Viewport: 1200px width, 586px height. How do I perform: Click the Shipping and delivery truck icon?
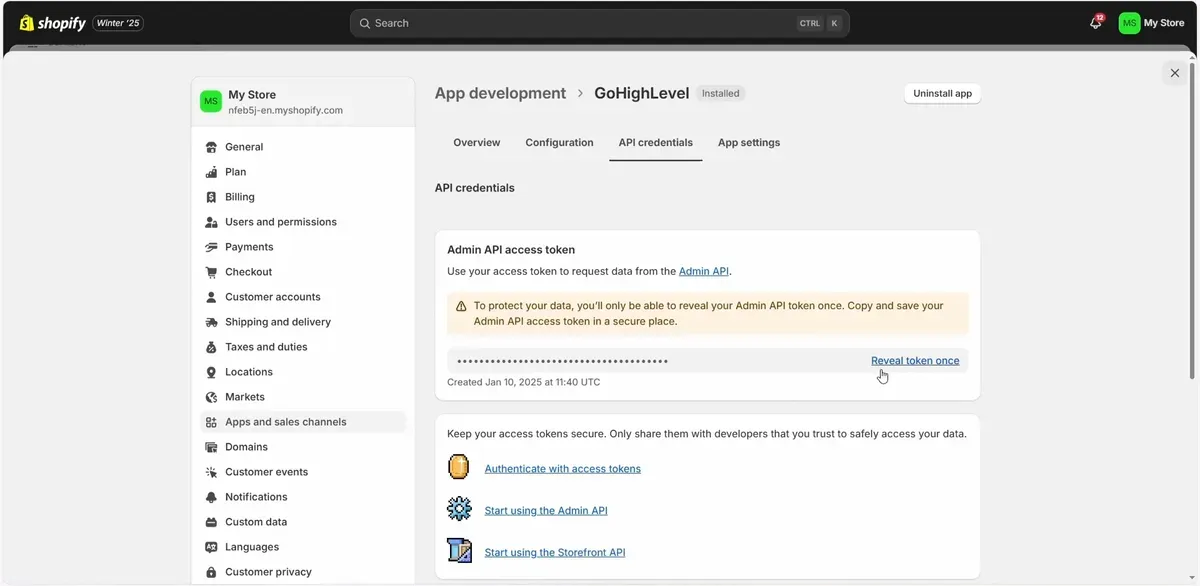211,322
